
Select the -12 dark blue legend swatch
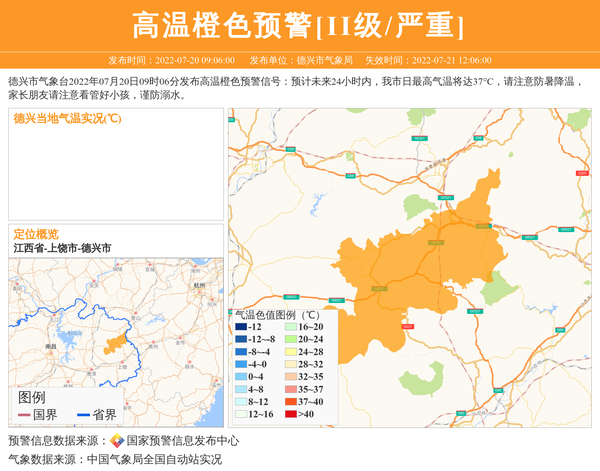coord(241,327)
